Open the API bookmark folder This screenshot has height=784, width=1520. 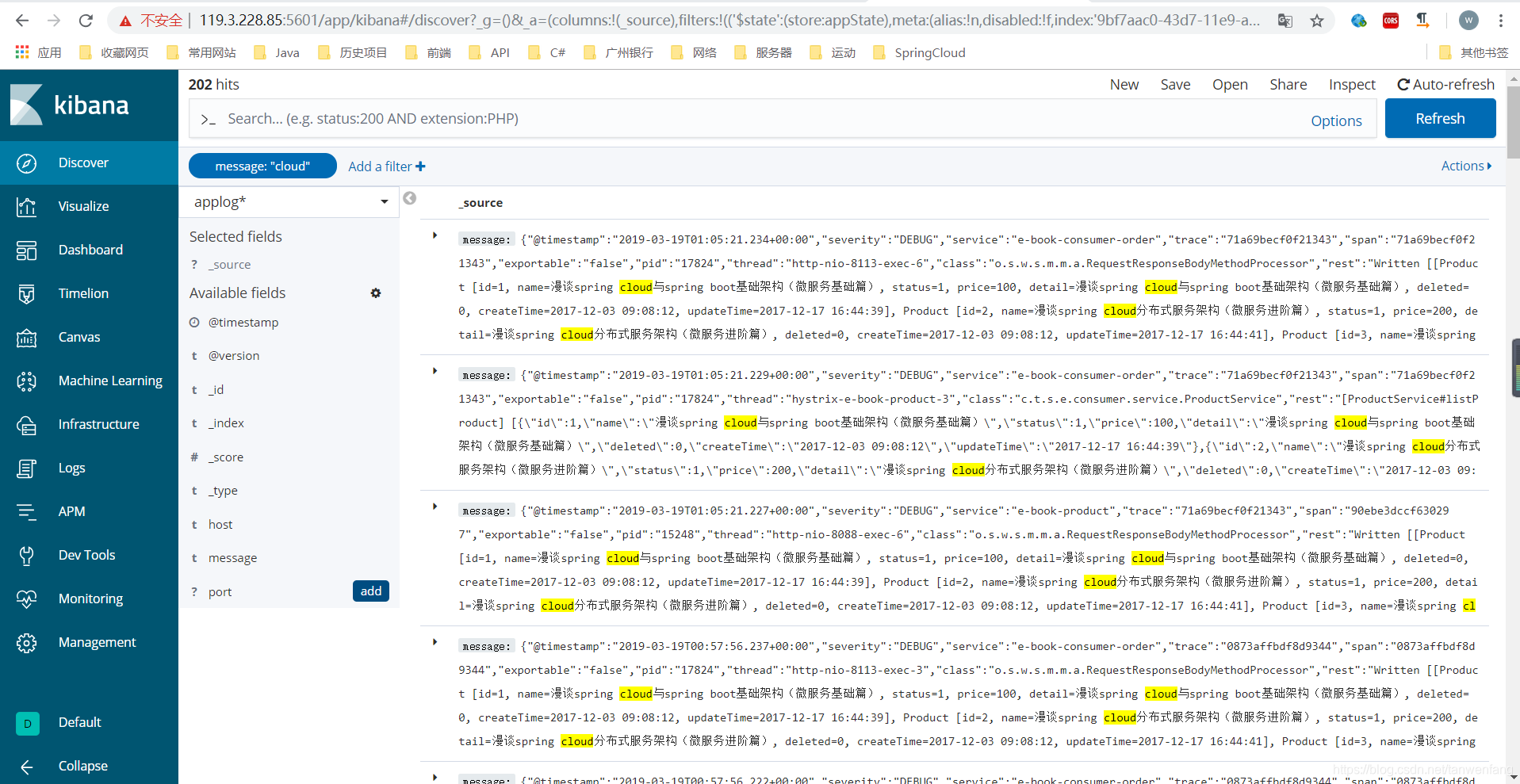(489, 53)
